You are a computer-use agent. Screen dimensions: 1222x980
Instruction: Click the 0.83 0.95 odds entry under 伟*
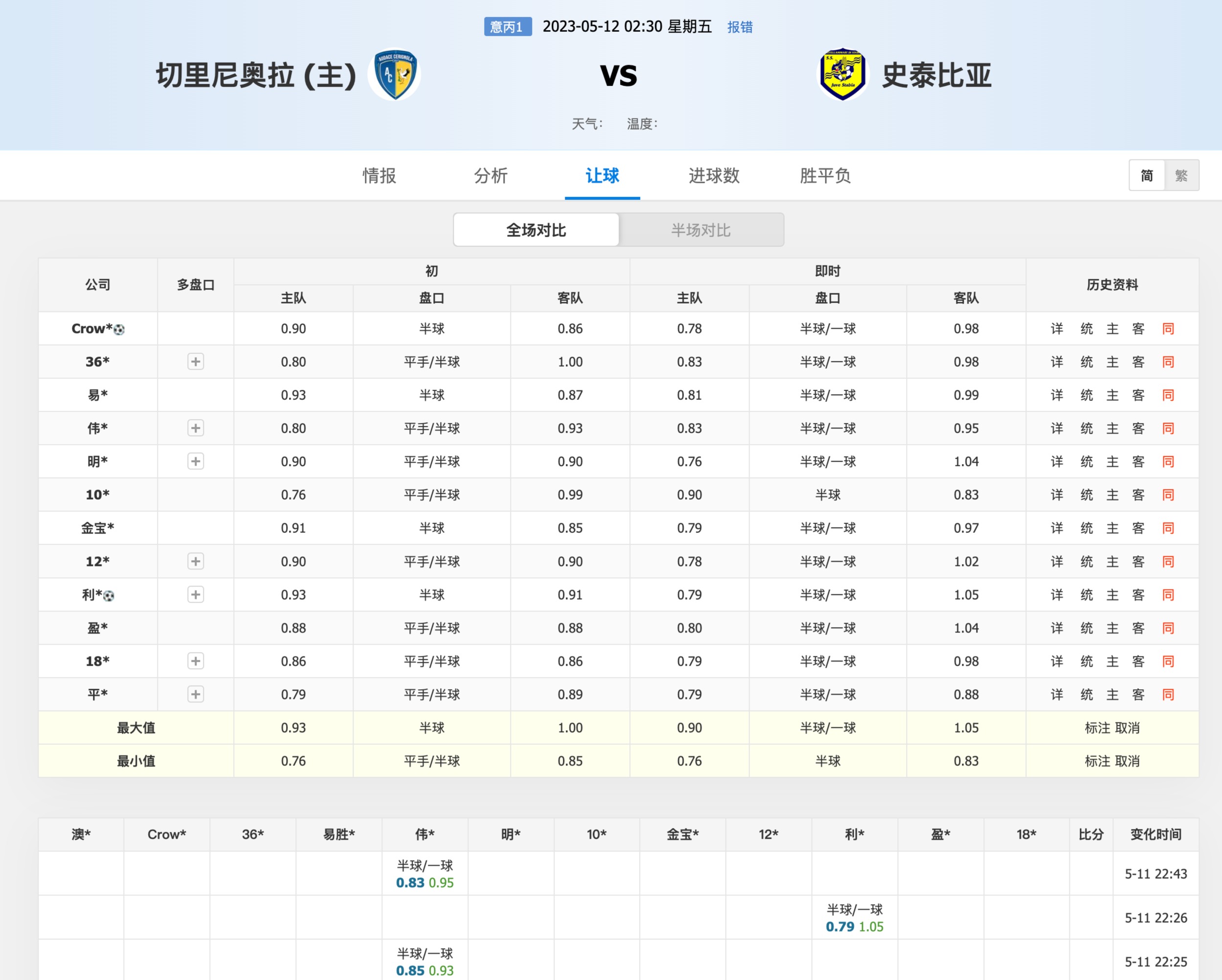pyautogui.click(x=425, y=883)
